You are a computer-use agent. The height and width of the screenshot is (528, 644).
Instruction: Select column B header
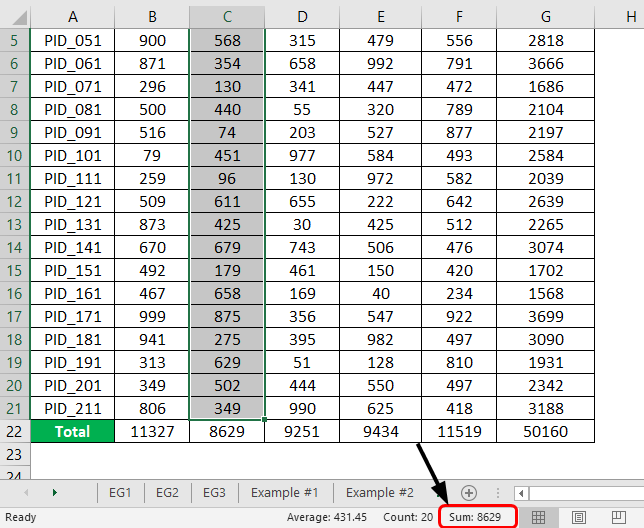[x=152, y=17]
